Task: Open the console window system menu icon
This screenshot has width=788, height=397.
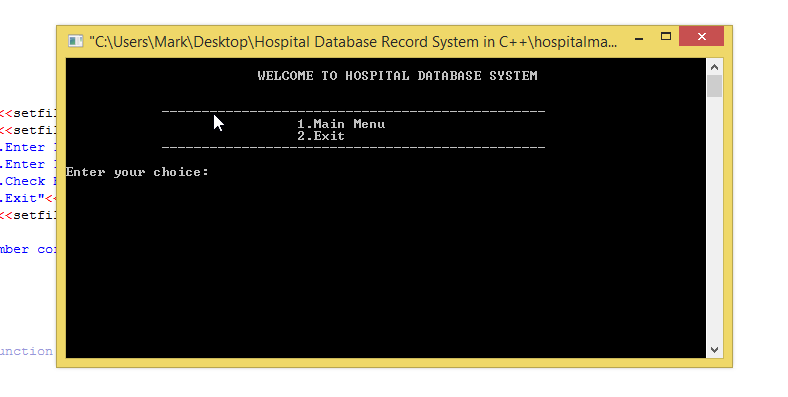Action: (x=75, y=41)
